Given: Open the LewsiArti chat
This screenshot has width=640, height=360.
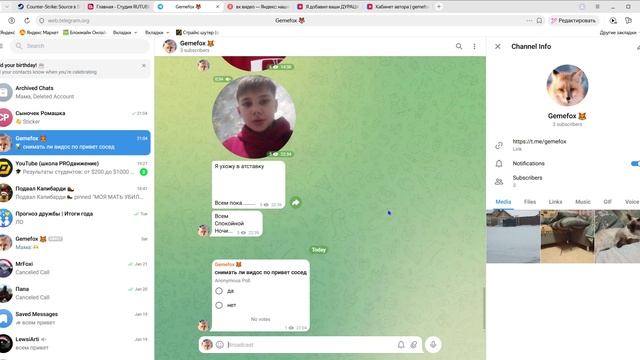Looking at the screenshot, I should coord(75,343).
